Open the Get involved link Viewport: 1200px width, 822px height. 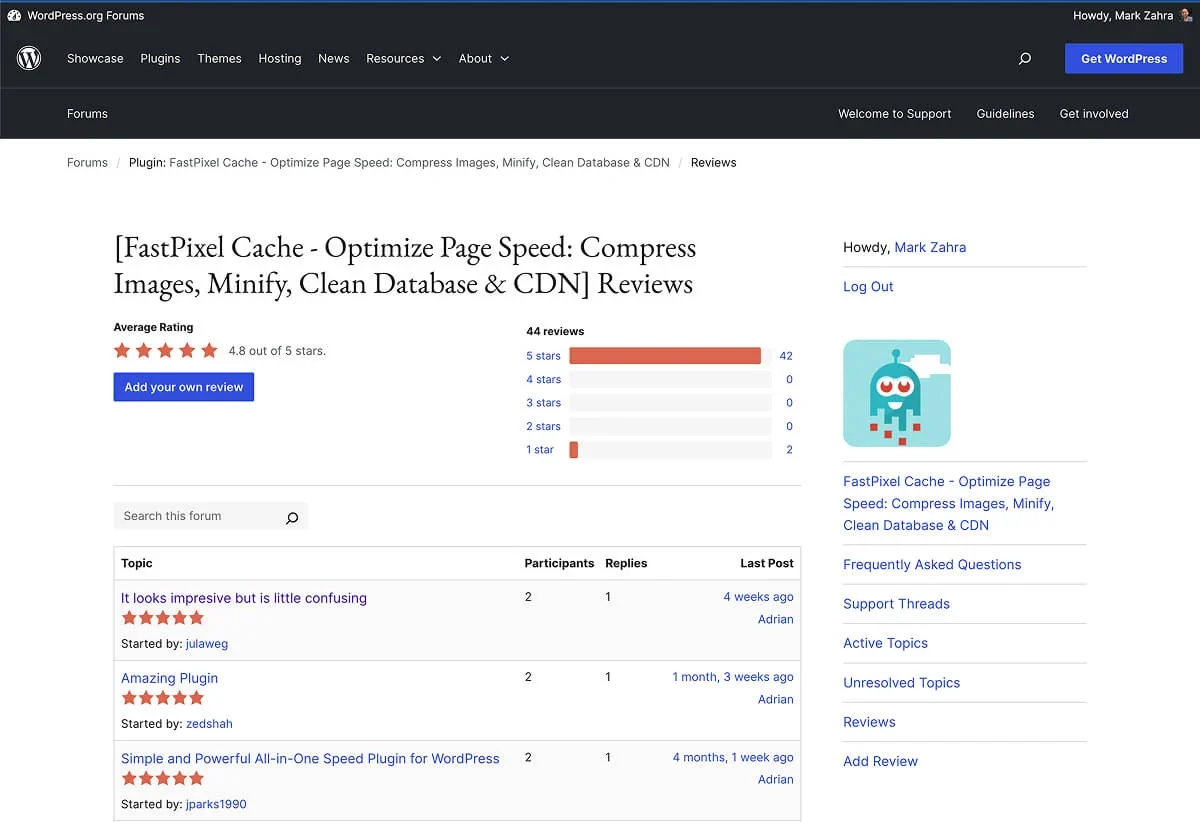point(1094,114)
